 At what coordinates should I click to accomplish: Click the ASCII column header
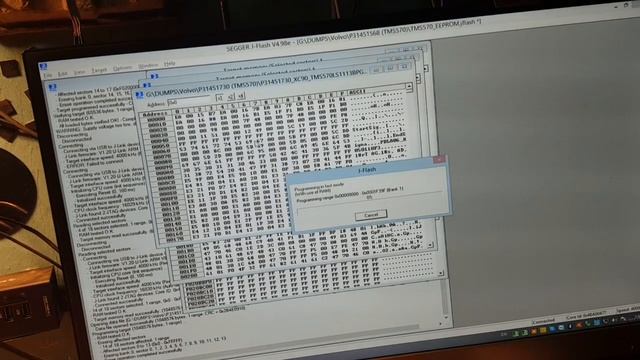coord(357,91)
